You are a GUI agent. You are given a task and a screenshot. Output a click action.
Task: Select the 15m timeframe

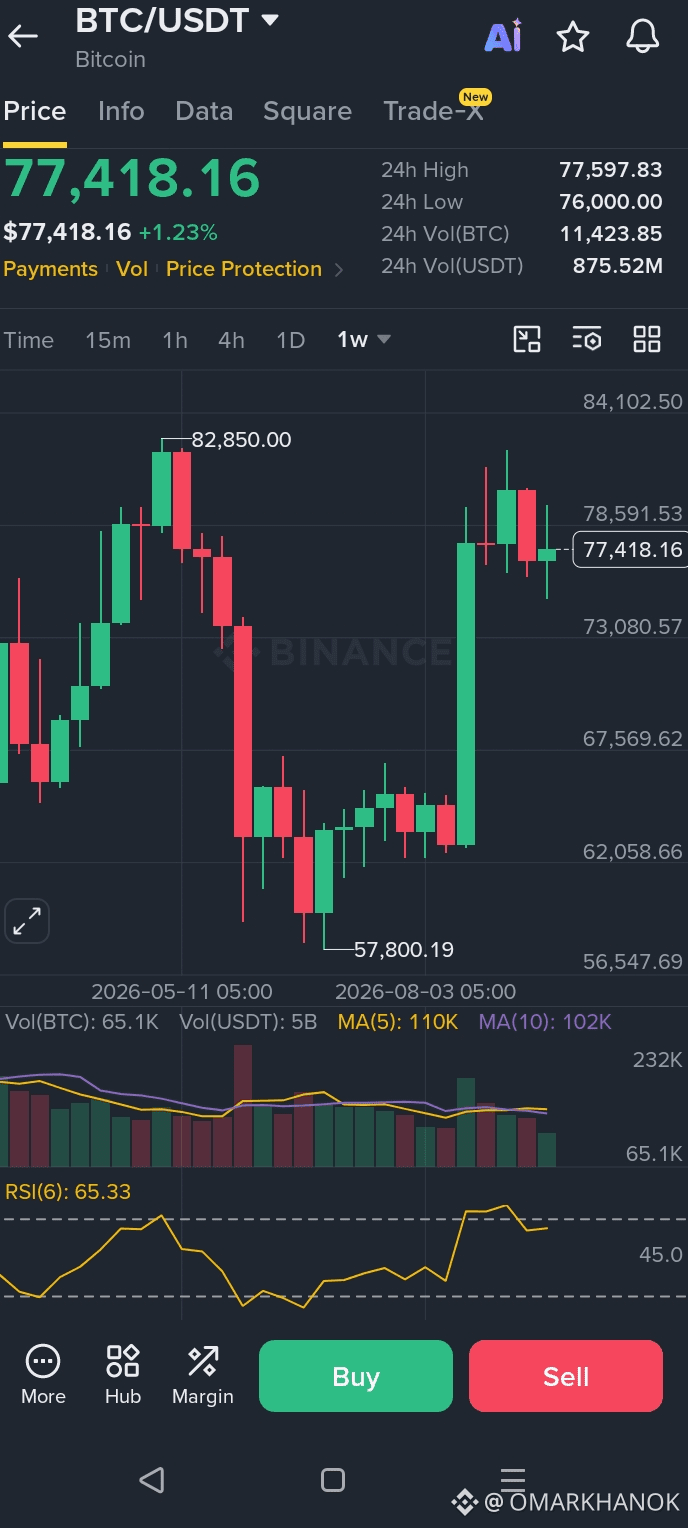pyautogui.click(x=108, y=340)
